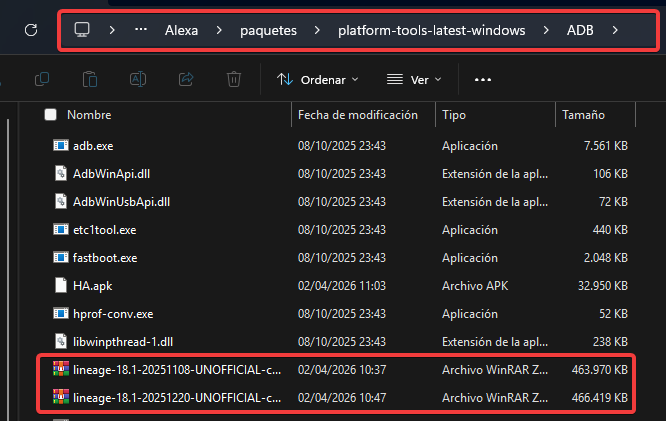The height and width of the screenshot is (421, 666).
Task: Click the Share icon in the toolbar
Action: coord(186,79)
